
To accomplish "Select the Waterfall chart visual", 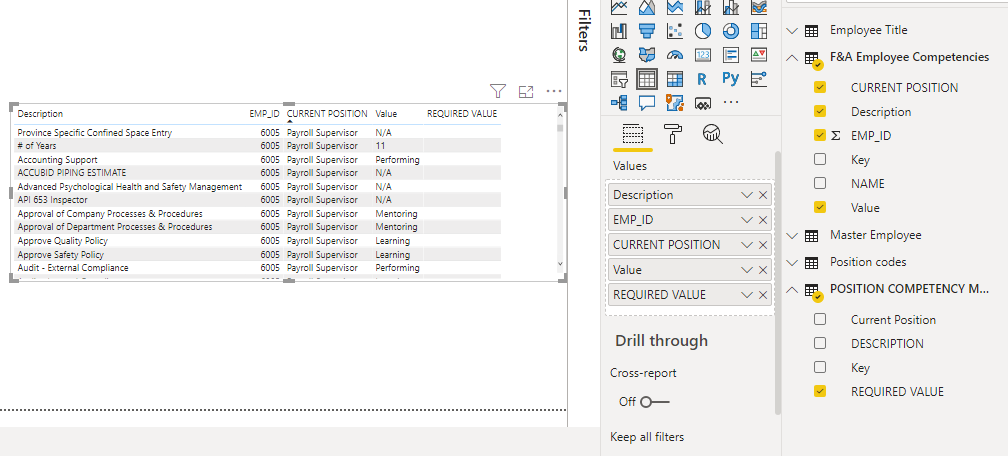I will [x=619, y=30].
